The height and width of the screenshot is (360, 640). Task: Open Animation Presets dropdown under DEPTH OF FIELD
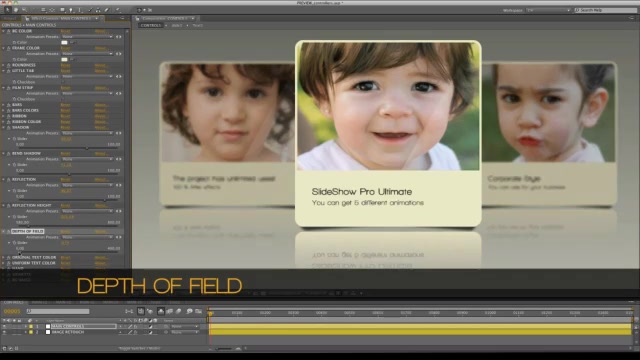click(x=87, y=237)
